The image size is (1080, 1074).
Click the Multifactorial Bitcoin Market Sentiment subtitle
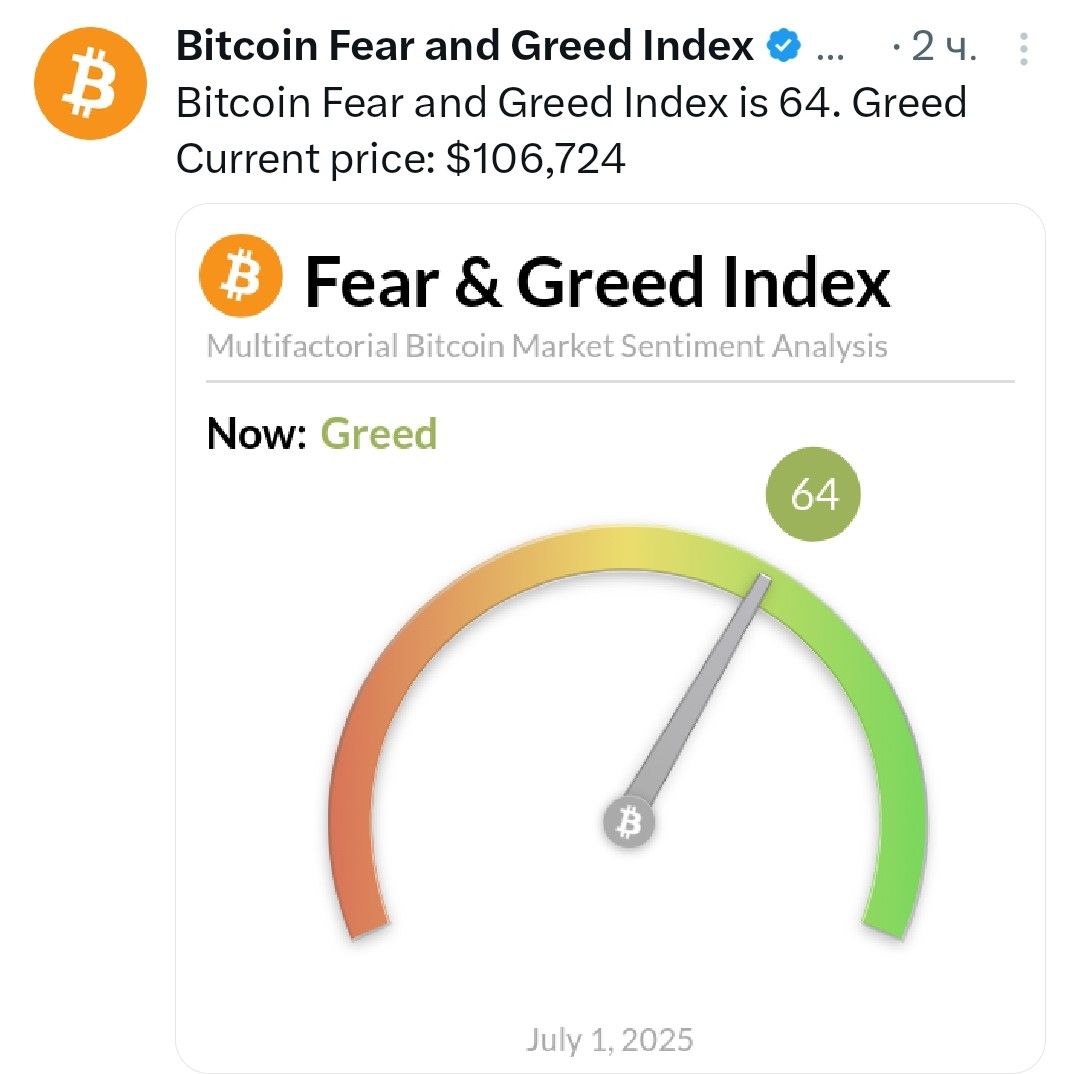click(547, 346)
